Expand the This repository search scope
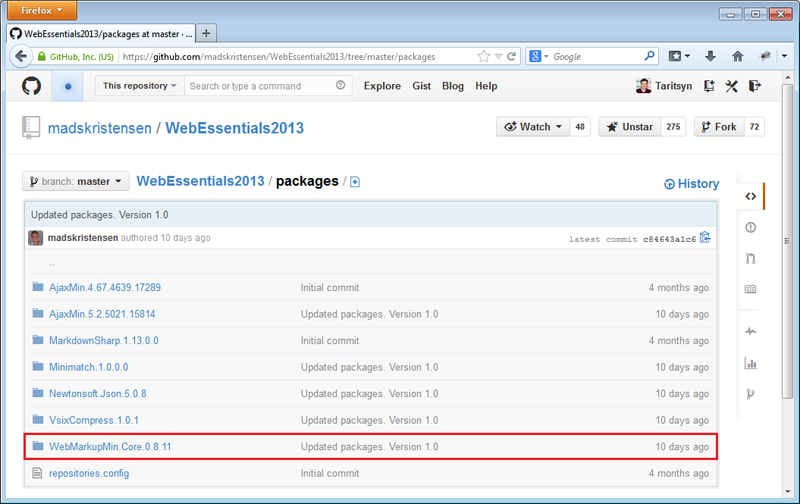800x504 pixels. point(139,86)
